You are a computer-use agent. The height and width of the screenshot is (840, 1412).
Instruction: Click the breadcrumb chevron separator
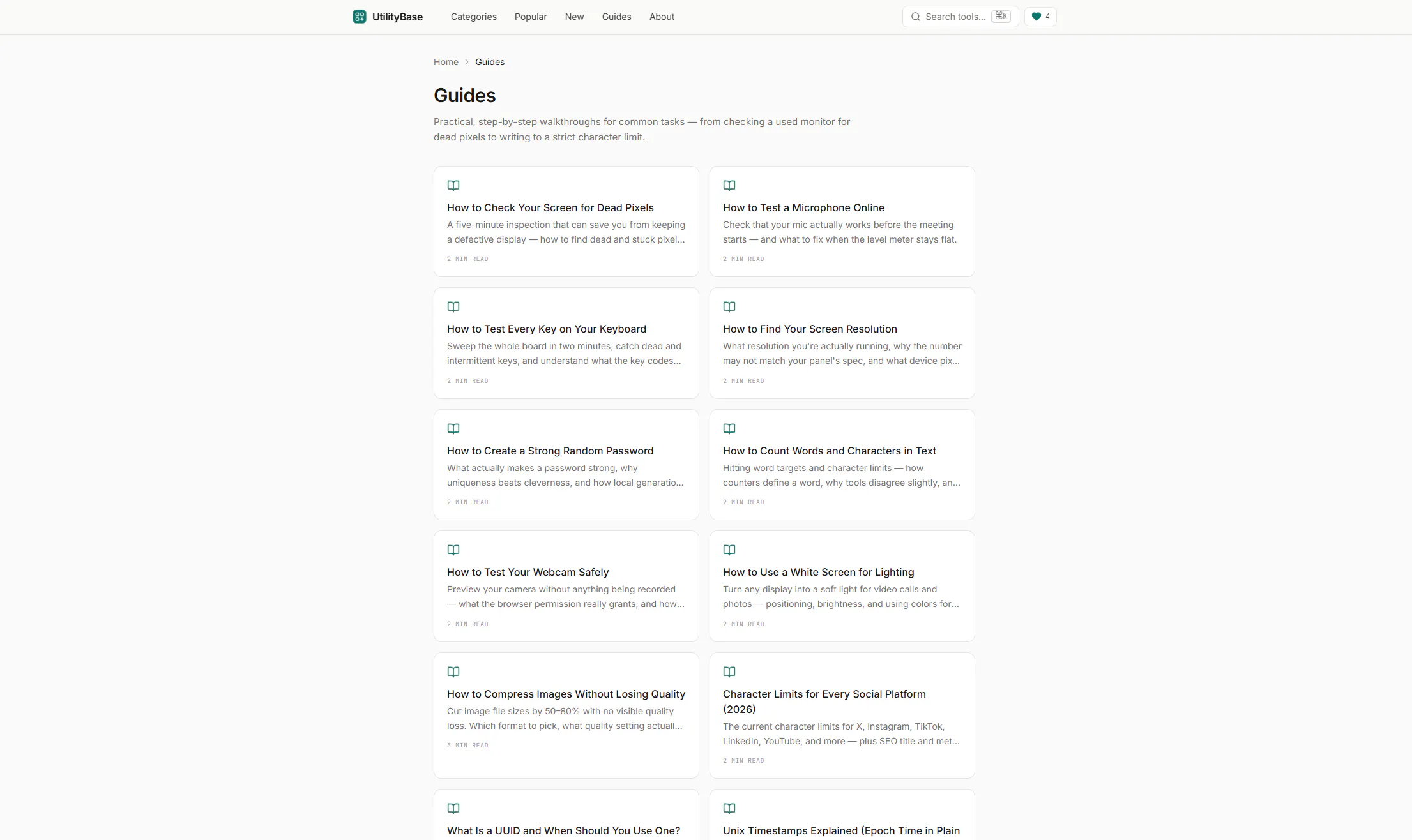[x=467, y=62]
